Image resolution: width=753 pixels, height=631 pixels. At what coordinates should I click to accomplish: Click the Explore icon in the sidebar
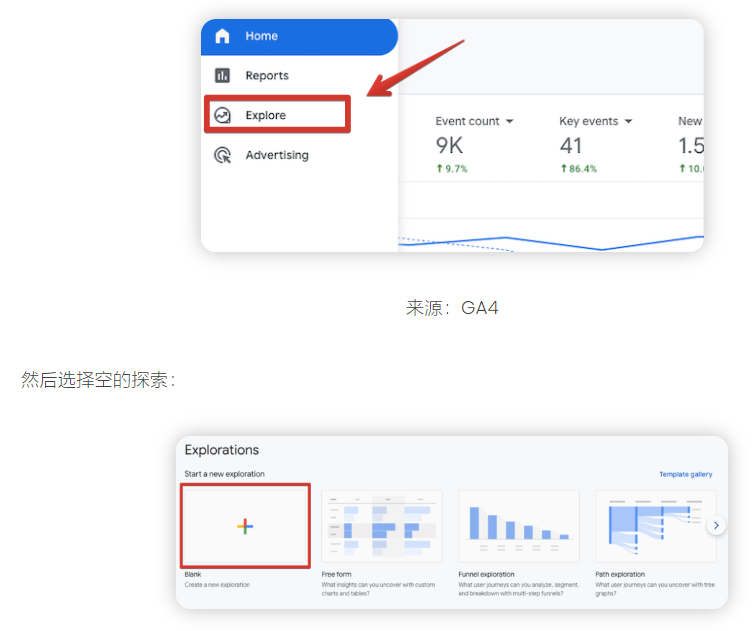[x=222, y=116]
